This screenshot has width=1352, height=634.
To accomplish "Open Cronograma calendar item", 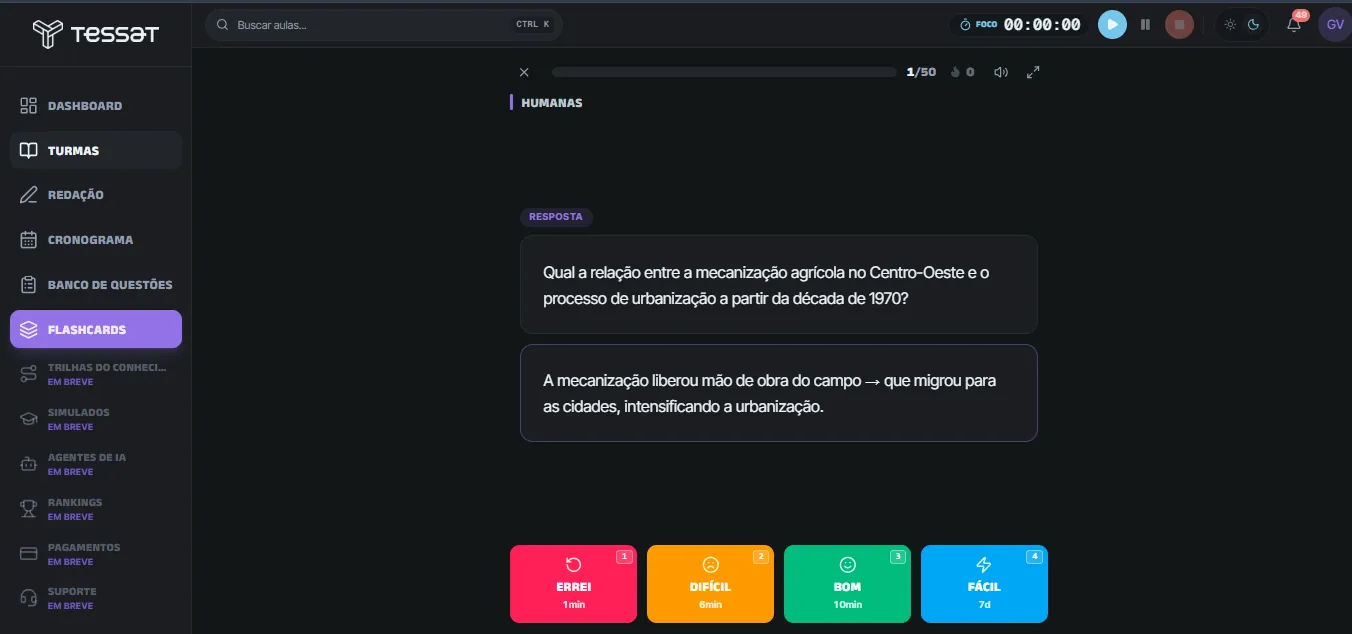I will tap(96, 240).
